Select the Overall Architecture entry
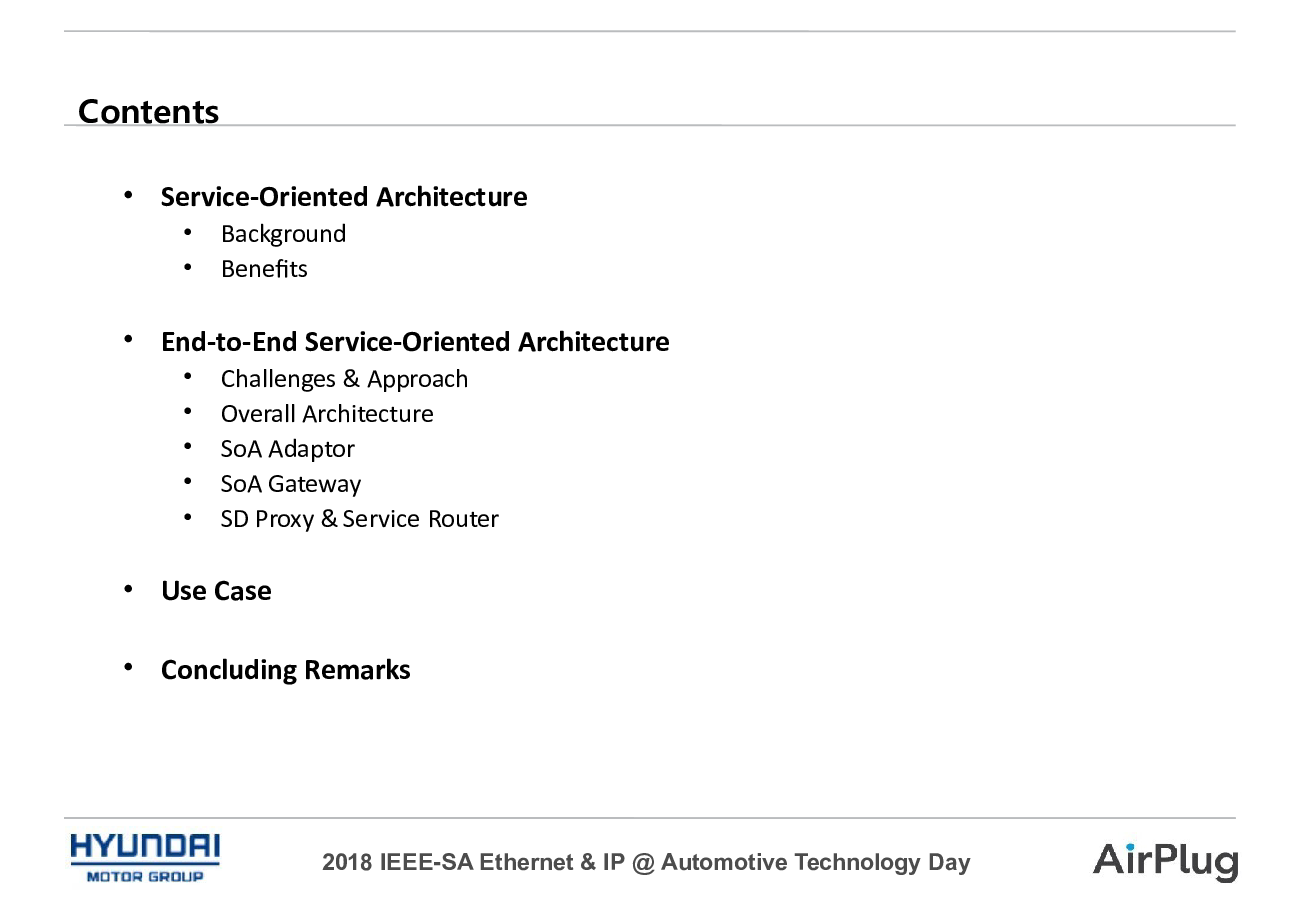 (327, 414)
